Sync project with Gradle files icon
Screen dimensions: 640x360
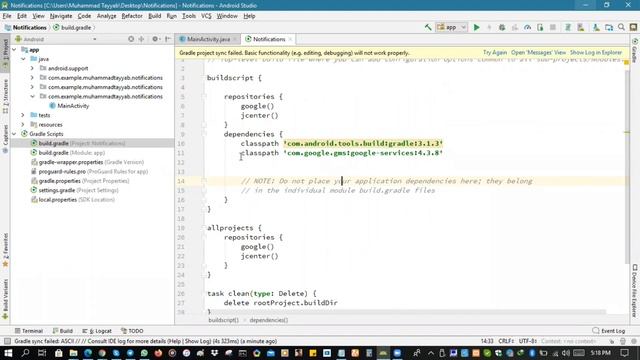[568, 27]
